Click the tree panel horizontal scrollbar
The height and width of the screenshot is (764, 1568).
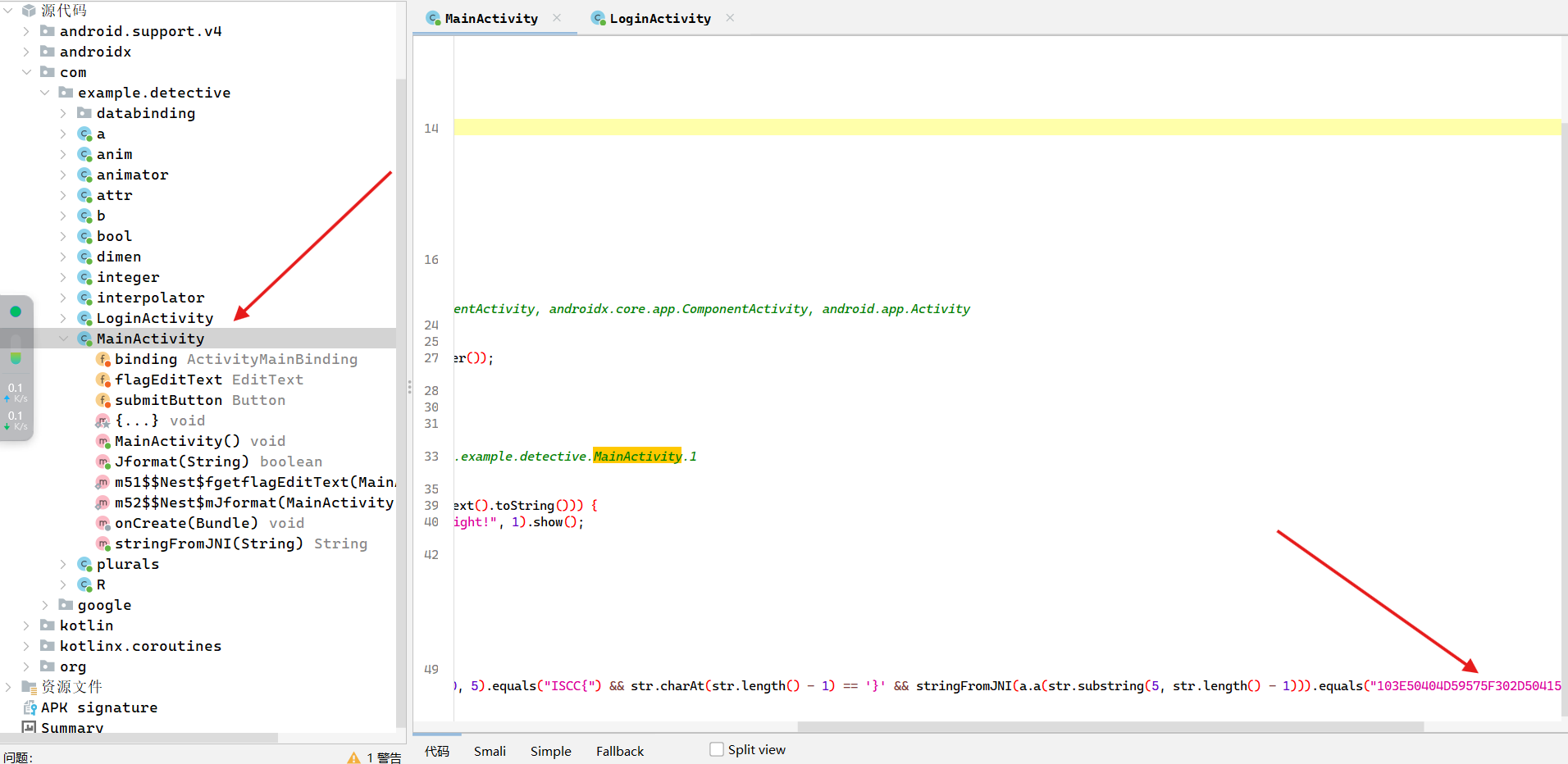[139, 738]
